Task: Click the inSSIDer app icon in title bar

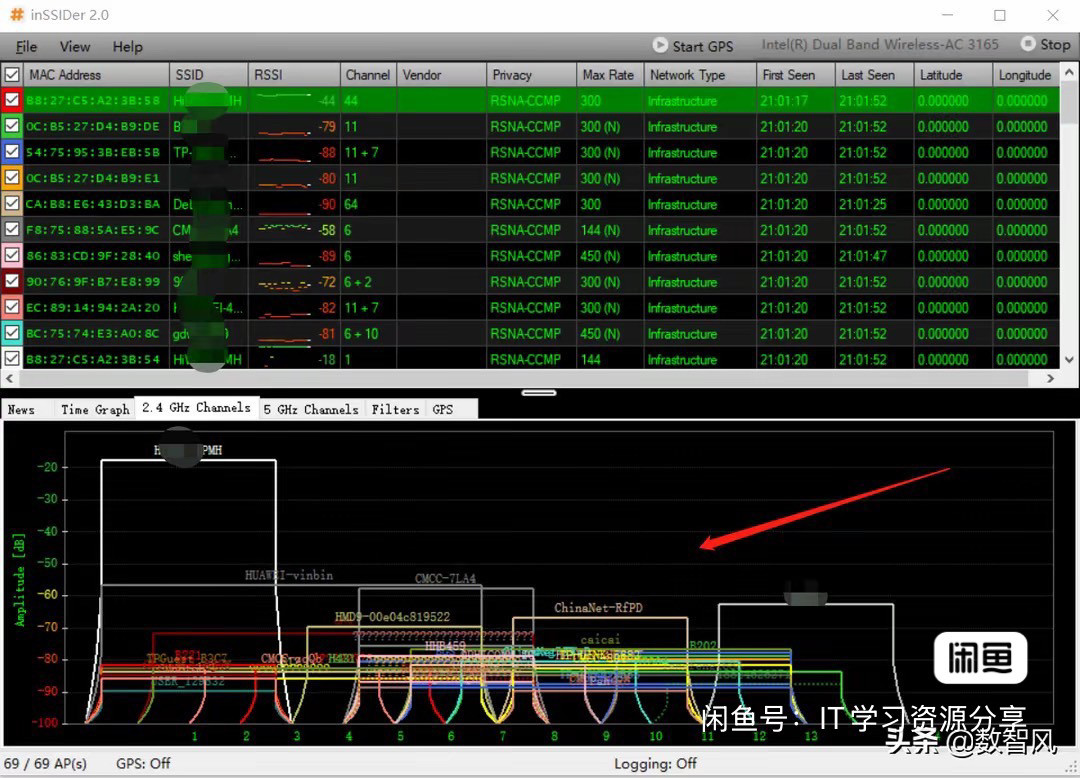Action: coord(16,15)
